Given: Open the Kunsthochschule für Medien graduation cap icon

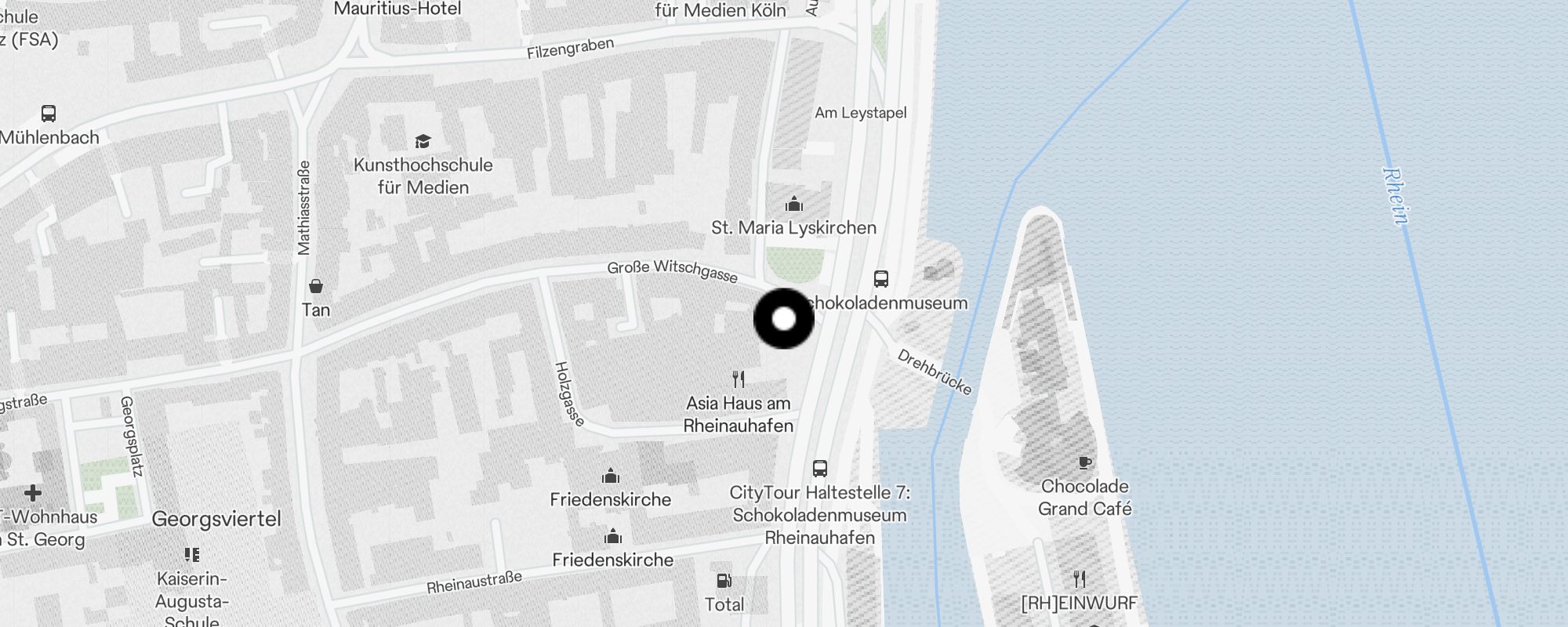Looking at the screenshot, I should (x=423, y=141).
